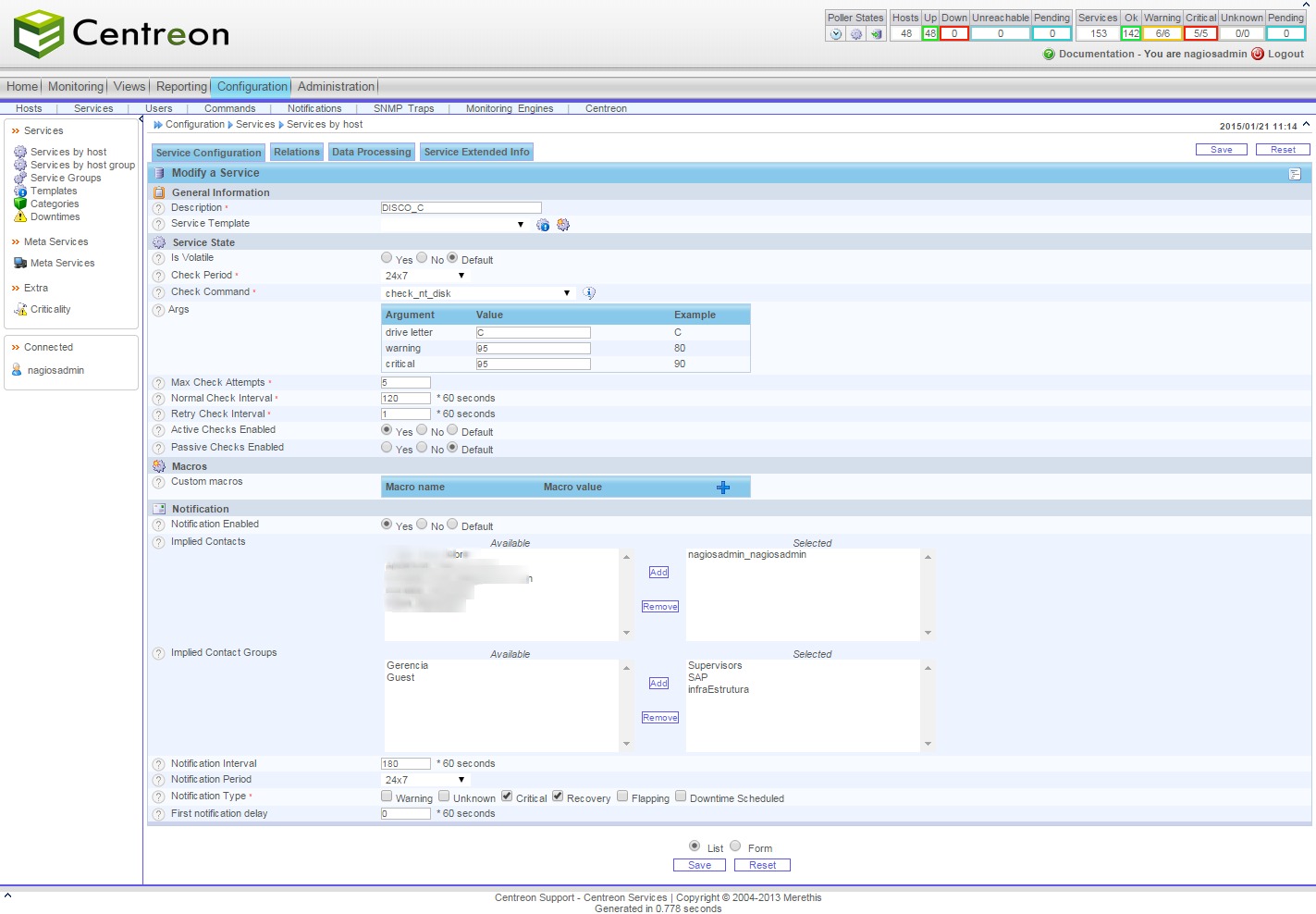Viewport: 1316px width, 914px height.
Task: Switch to the Data Processing tab
Action: coord(372,153)
